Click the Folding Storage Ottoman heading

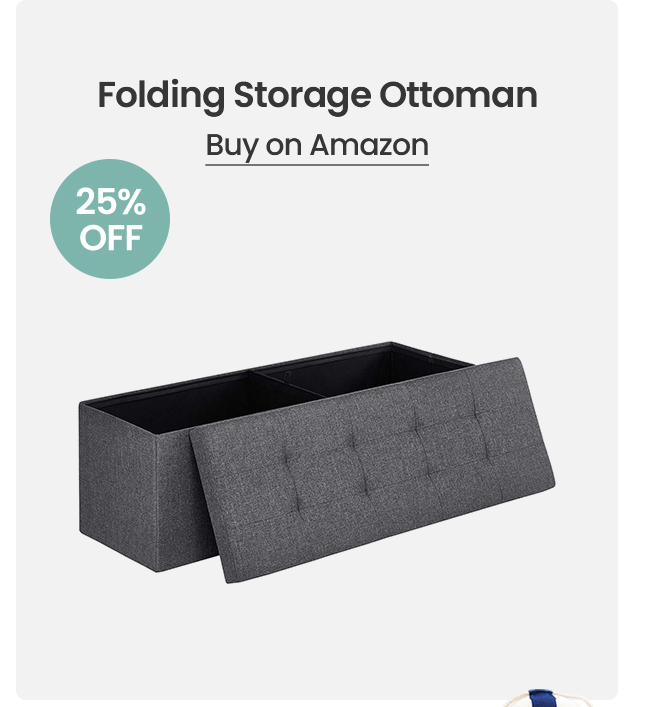coord(317,96)
